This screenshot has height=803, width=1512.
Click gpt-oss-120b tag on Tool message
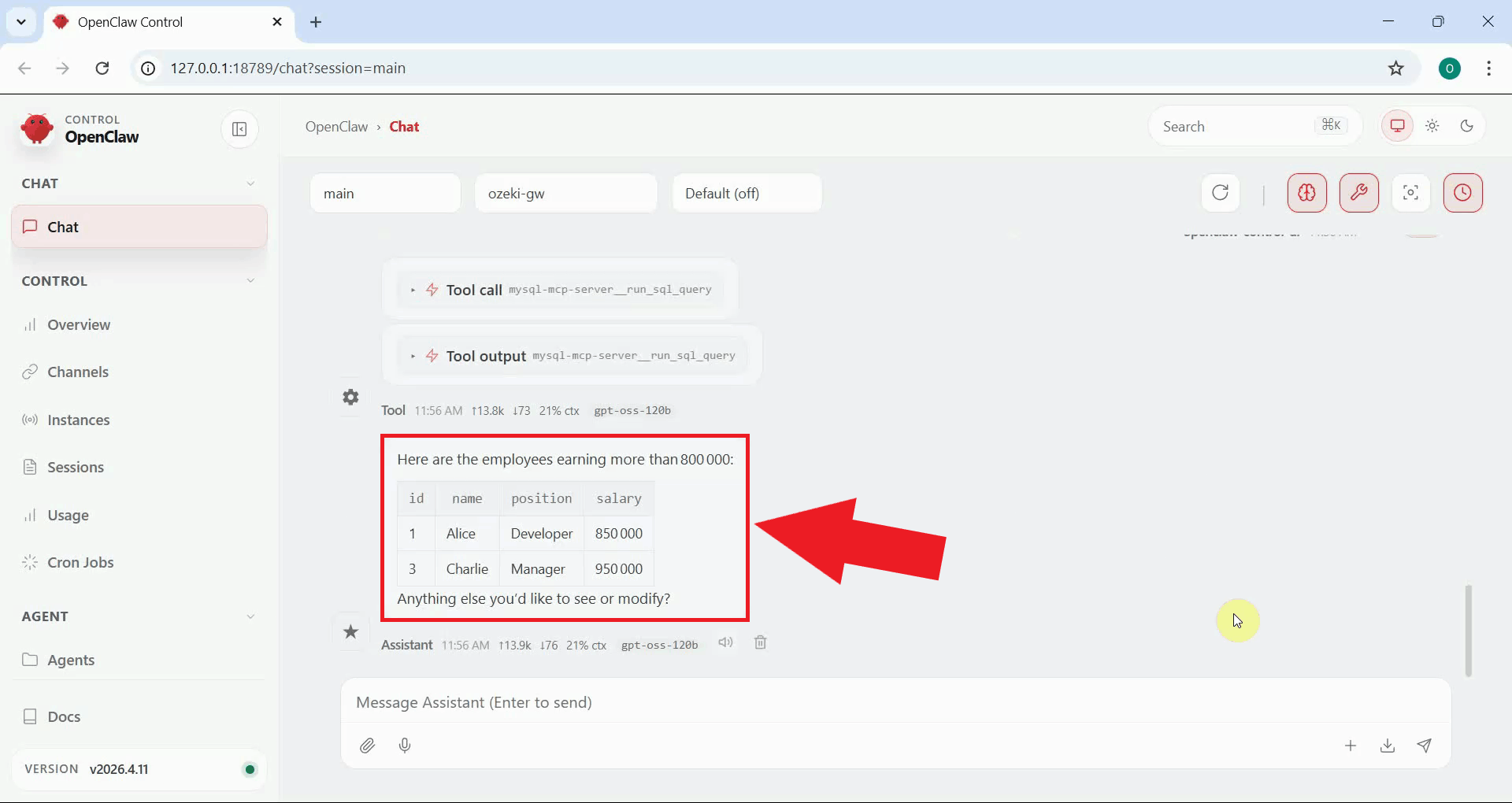click(x=632, y=410)
